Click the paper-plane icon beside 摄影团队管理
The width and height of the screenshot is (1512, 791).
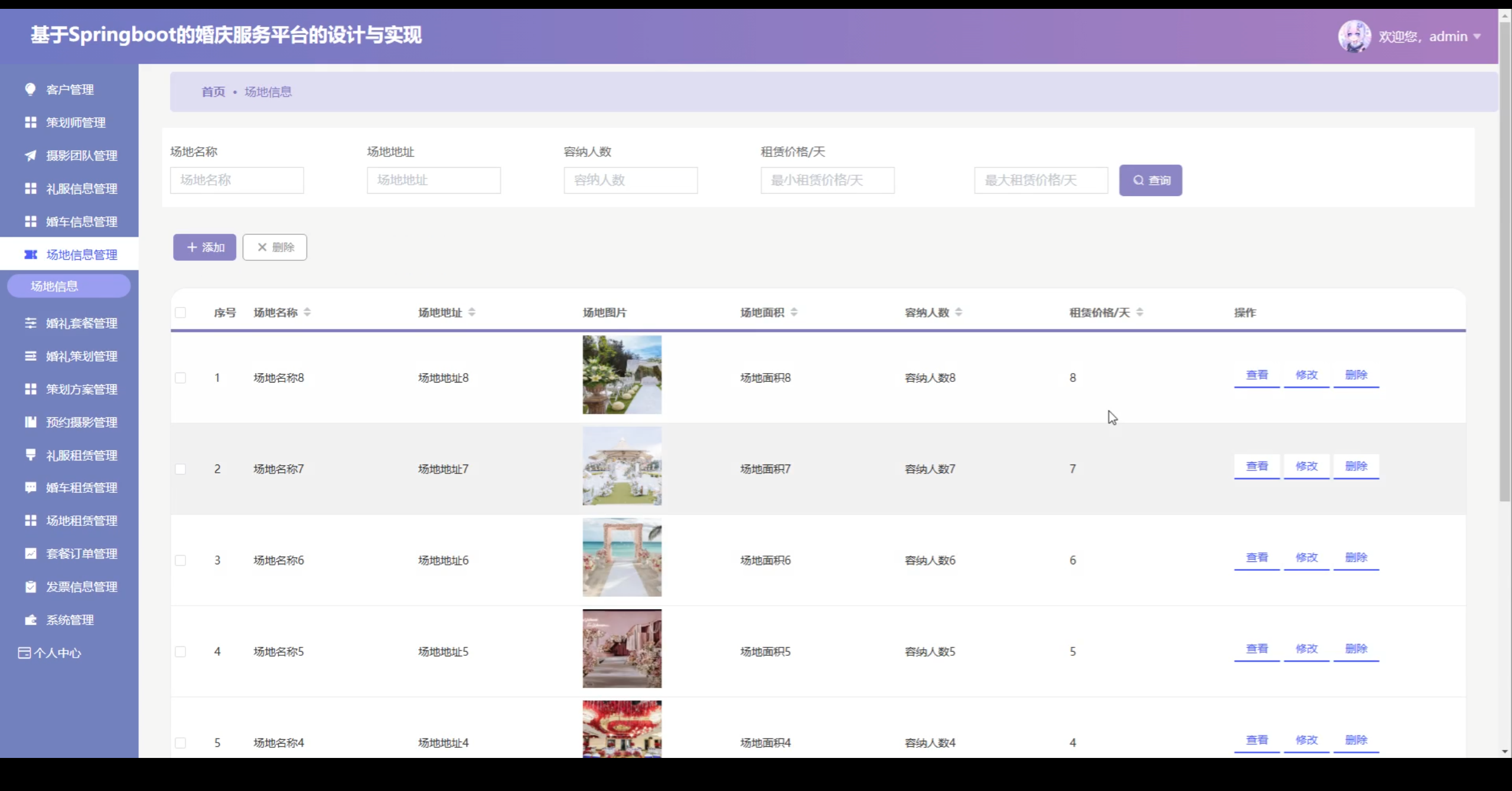click(x=30, y=155)
